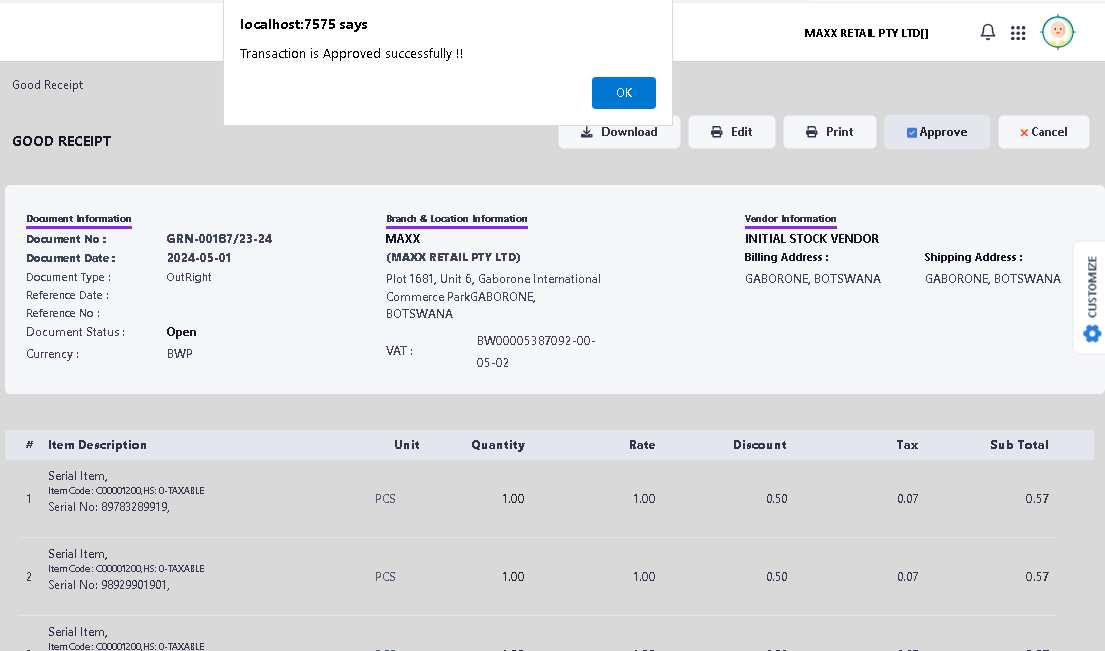This screenshot has width=1105, height=651.
Task: Select PCS unit in first item row
Action: tap(385, 498)
